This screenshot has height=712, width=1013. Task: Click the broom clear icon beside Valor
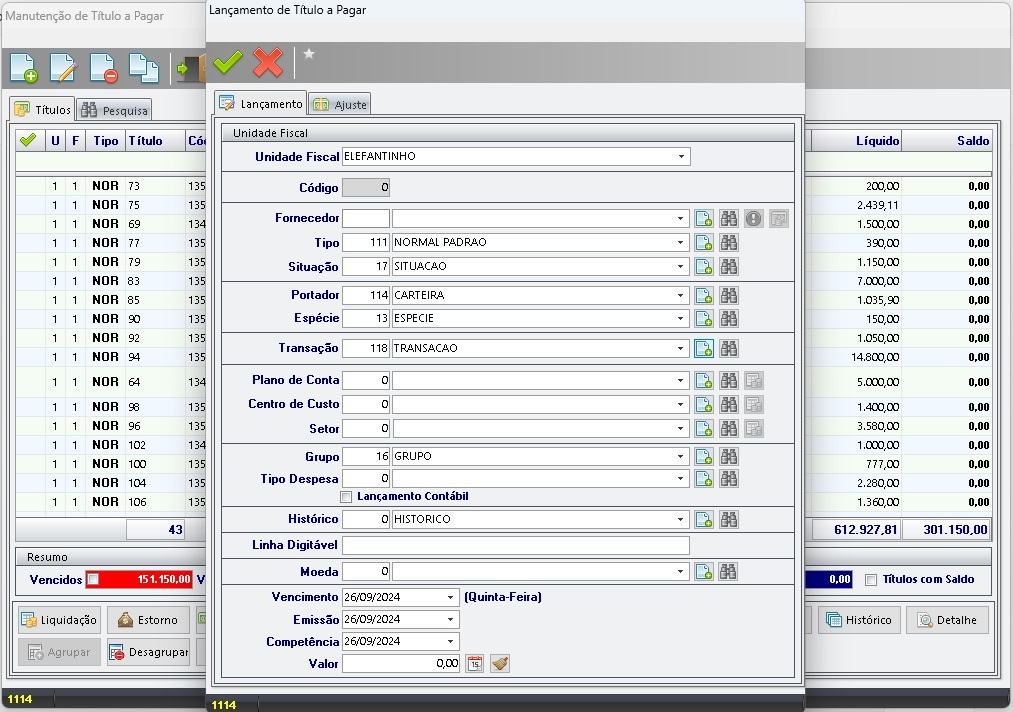[500, 663]
